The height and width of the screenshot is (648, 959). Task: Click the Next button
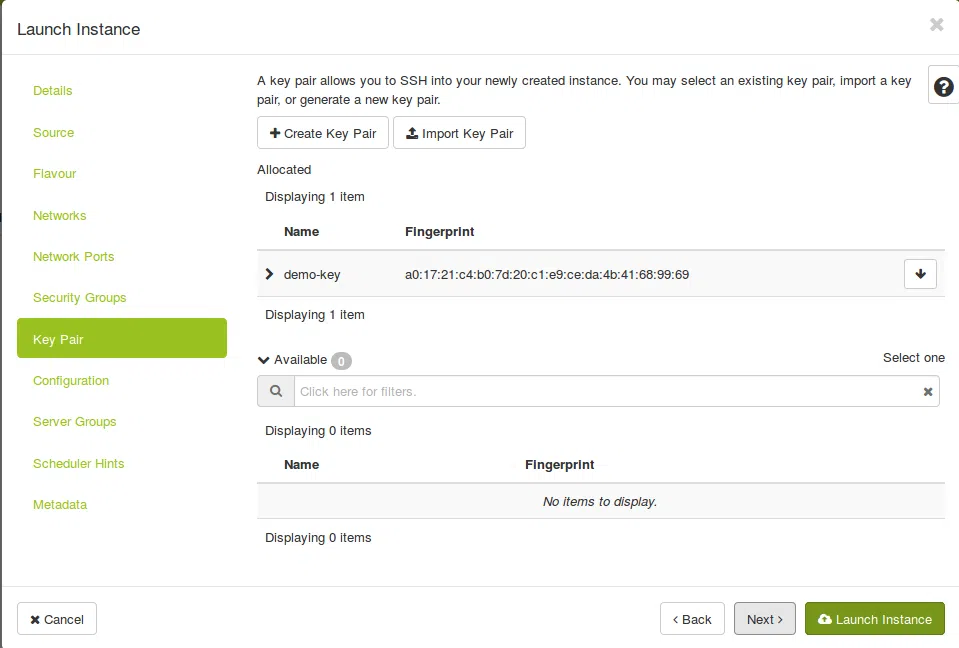click(x=765, y=619)
